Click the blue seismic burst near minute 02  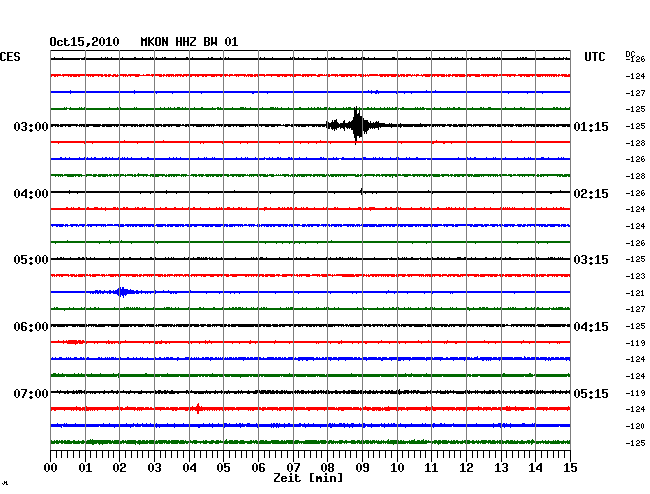(x=121, y=292)
